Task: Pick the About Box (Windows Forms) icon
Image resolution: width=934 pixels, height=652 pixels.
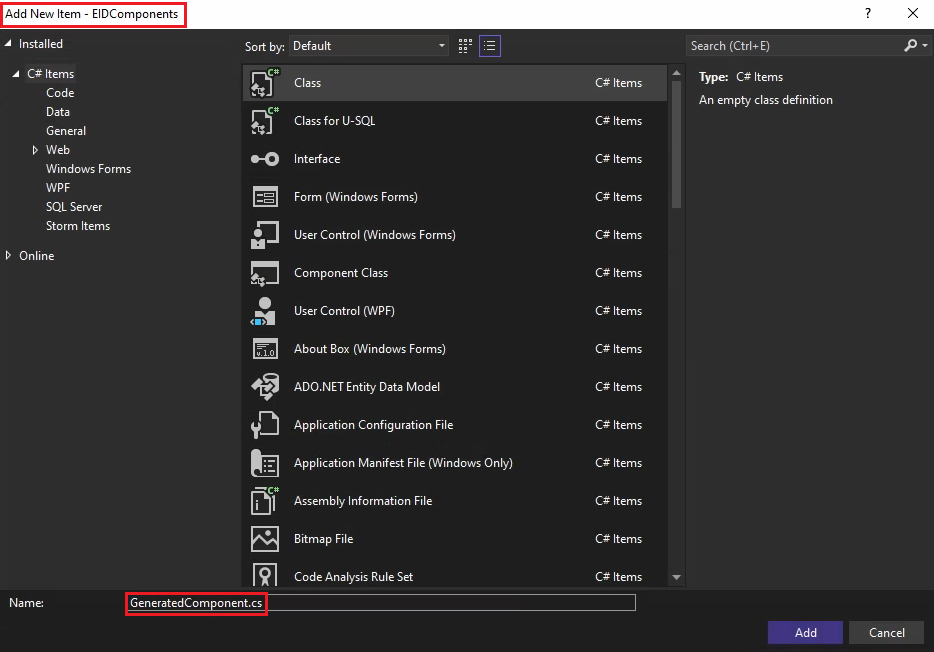Action: tap(264, 349)
